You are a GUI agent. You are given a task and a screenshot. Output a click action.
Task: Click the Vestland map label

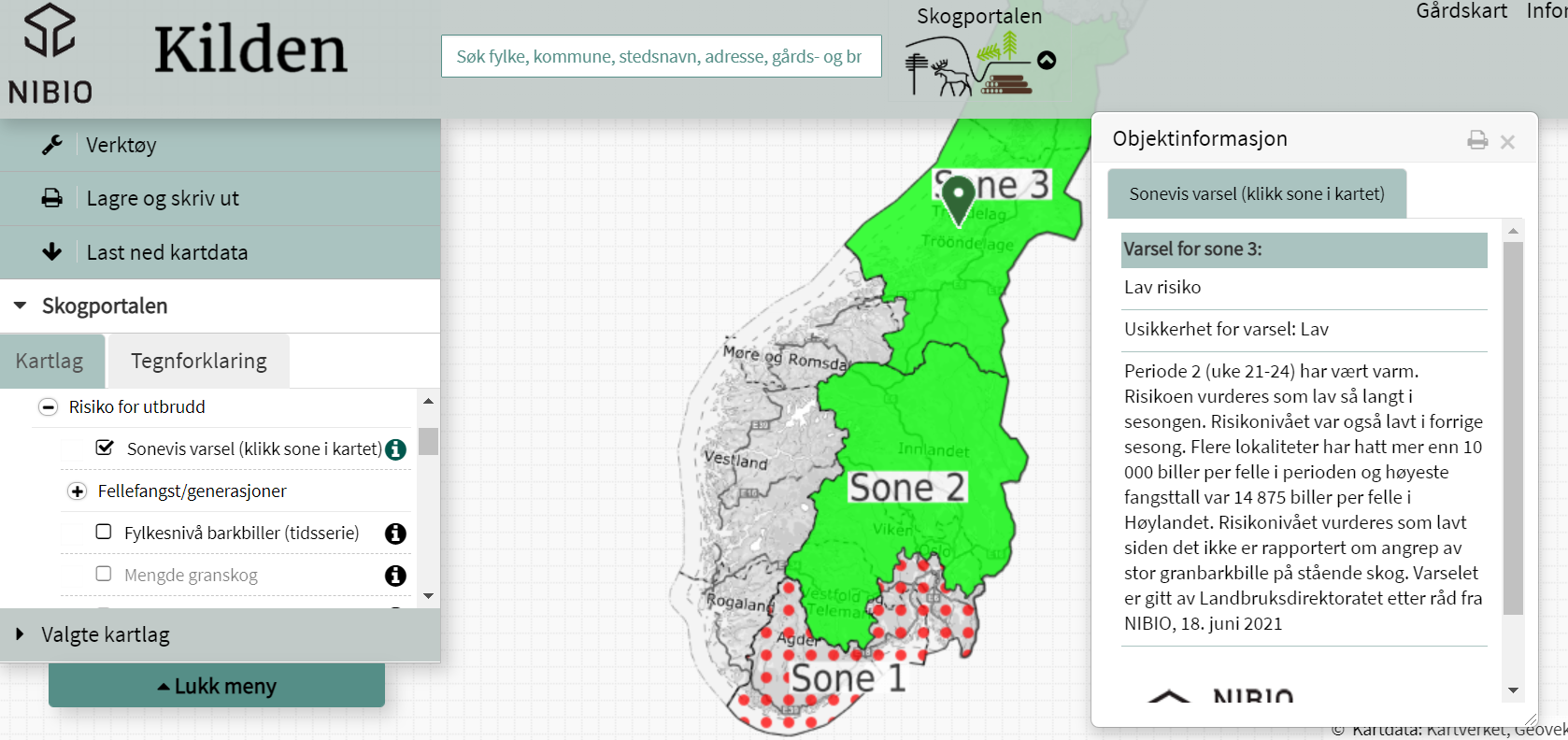coord(735,460)
